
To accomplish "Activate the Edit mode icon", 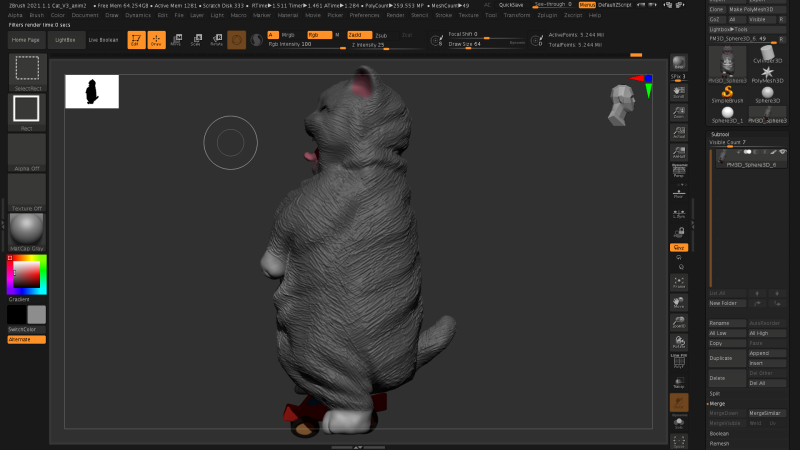I will point(135,40).
